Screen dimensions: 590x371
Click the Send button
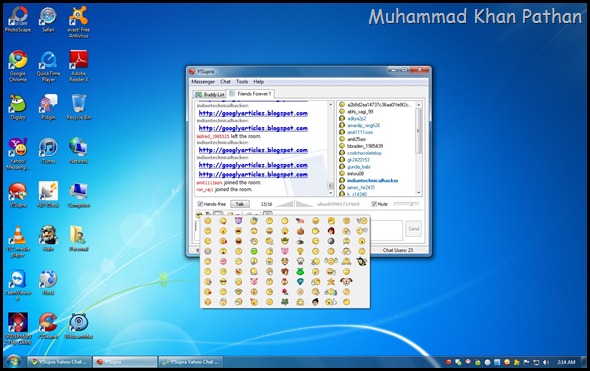(x=414, y=229)
